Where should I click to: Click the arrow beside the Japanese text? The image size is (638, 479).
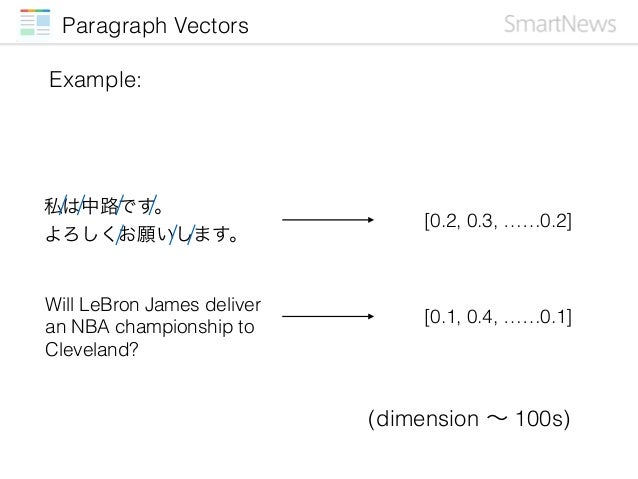(x=328, y=220)
